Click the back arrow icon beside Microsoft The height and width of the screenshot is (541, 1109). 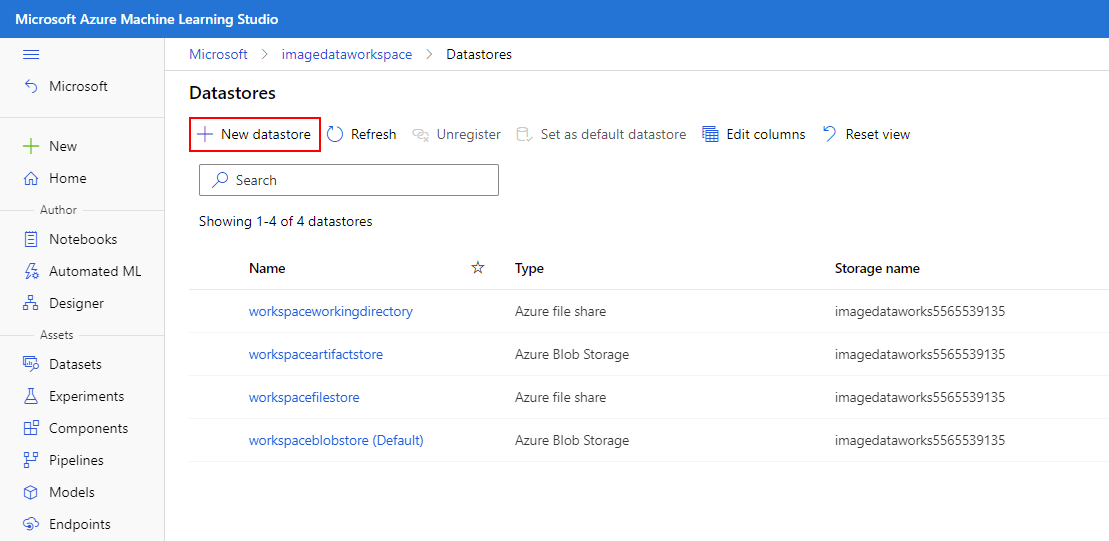(31, 86)
